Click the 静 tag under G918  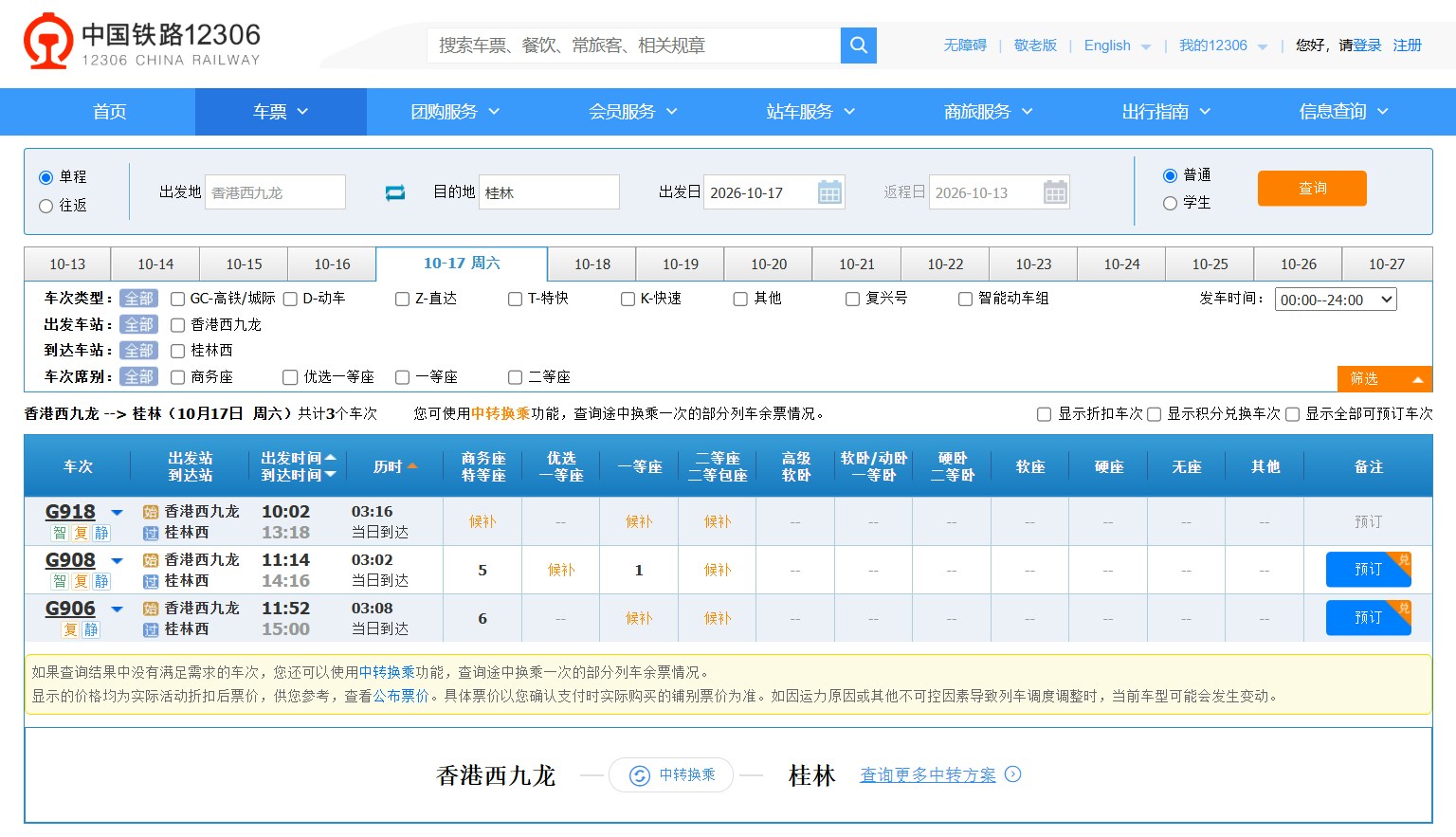[x=101, y=533]
